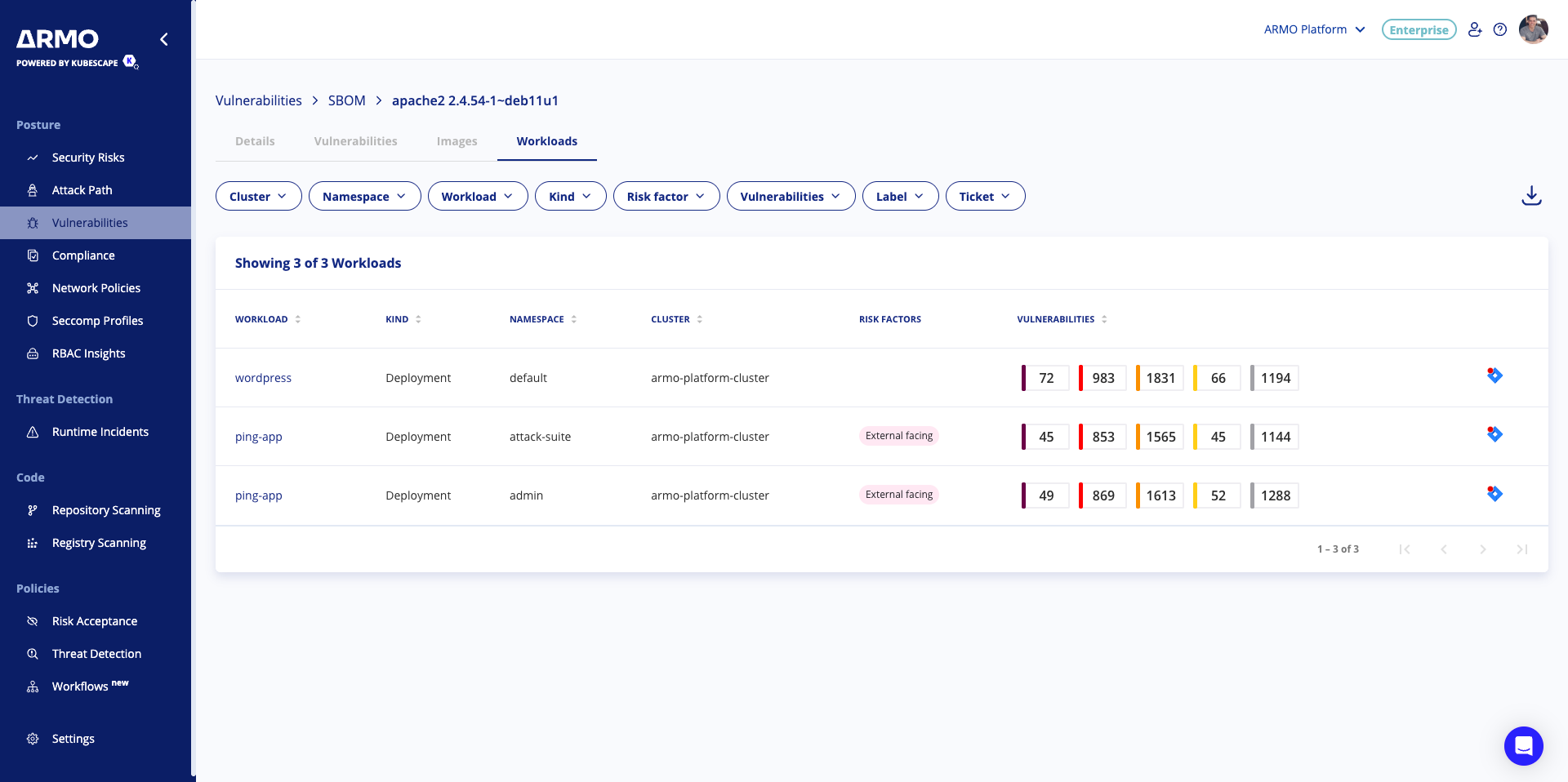Click the Jira ticket icon for wordpress
This screenshot has width=1568, height=782.
tap(1494, 375)
